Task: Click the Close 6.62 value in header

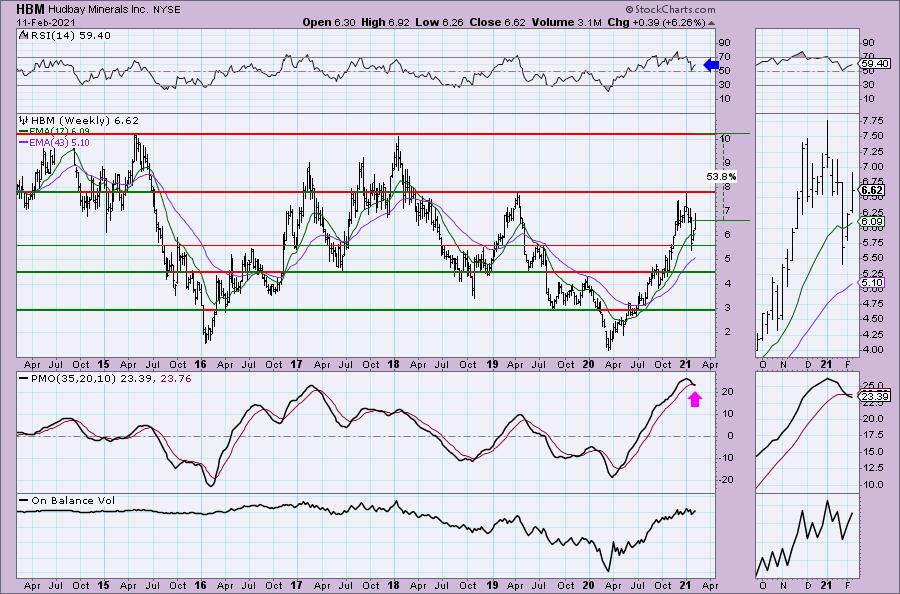Action: coord(498,22)
